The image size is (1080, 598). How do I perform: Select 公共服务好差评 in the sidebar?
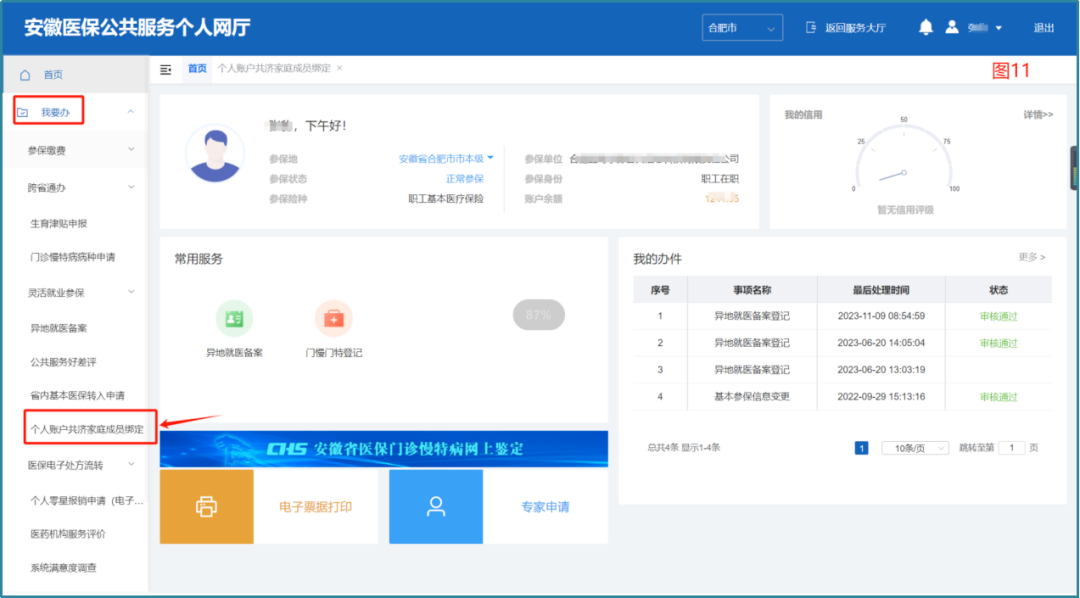[63, 362]
